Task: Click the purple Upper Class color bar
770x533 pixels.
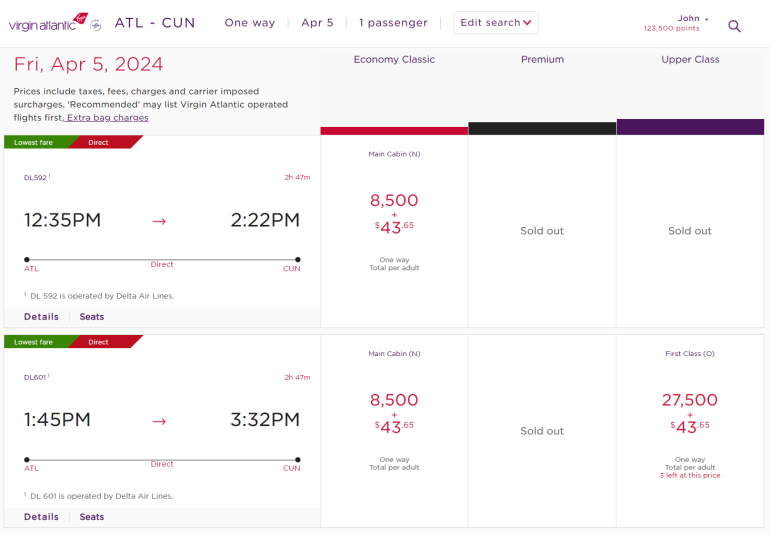Action: [690, 127]
